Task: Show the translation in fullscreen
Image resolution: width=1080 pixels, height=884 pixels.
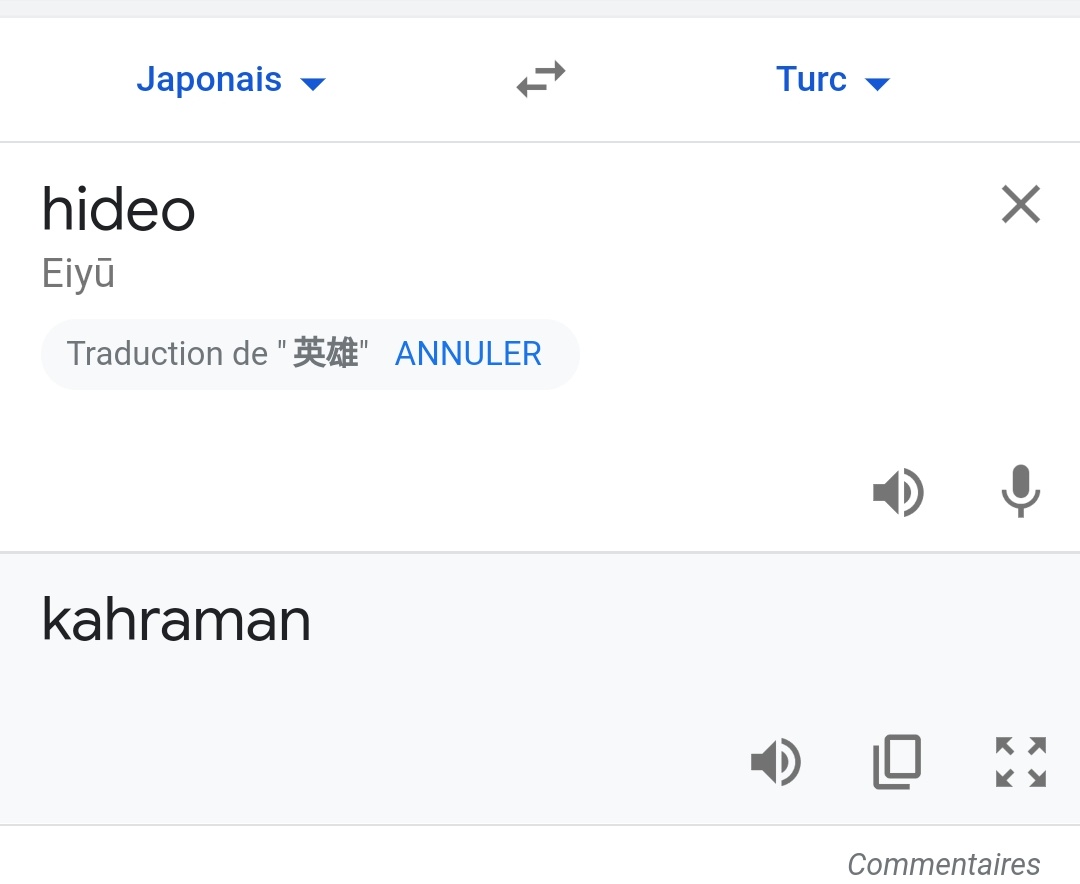Action: point(1020,763)
